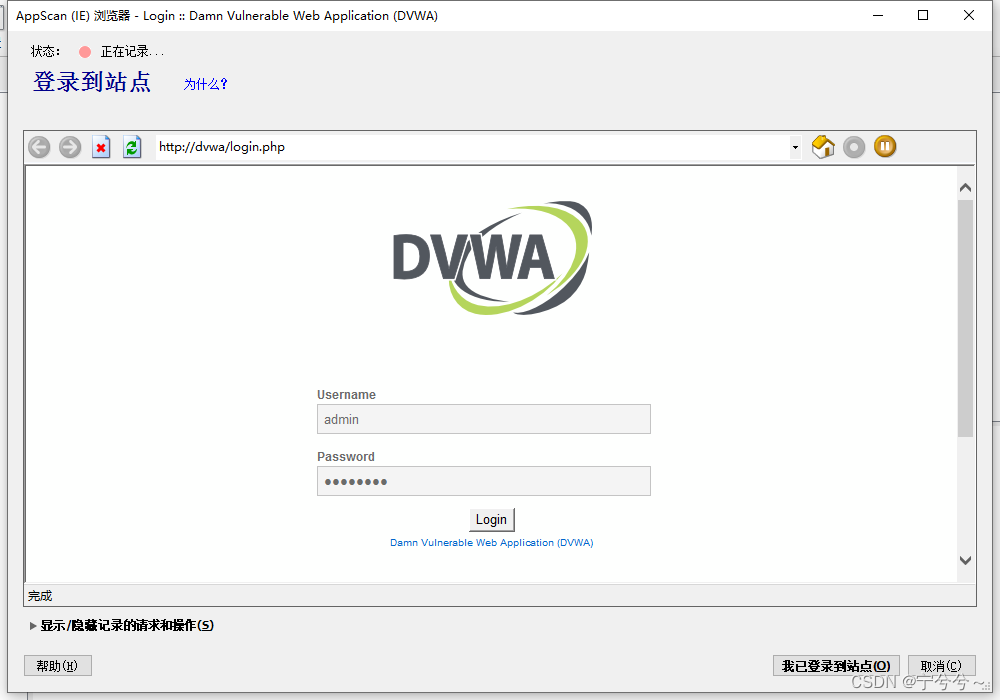Close the AppScan browser window

point(969,15)
